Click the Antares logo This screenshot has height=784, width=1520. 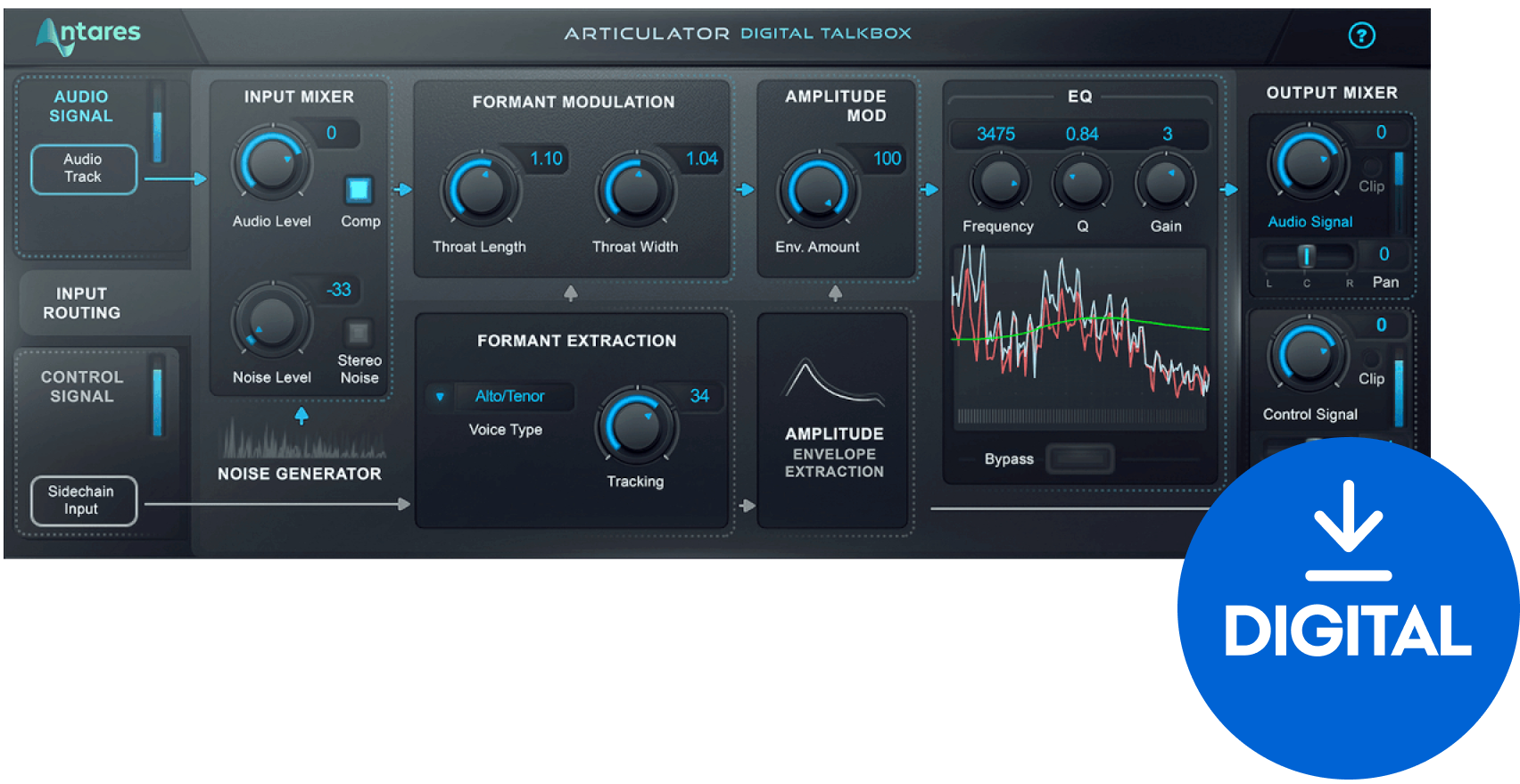pyautogui.click(x=88, y=35)
